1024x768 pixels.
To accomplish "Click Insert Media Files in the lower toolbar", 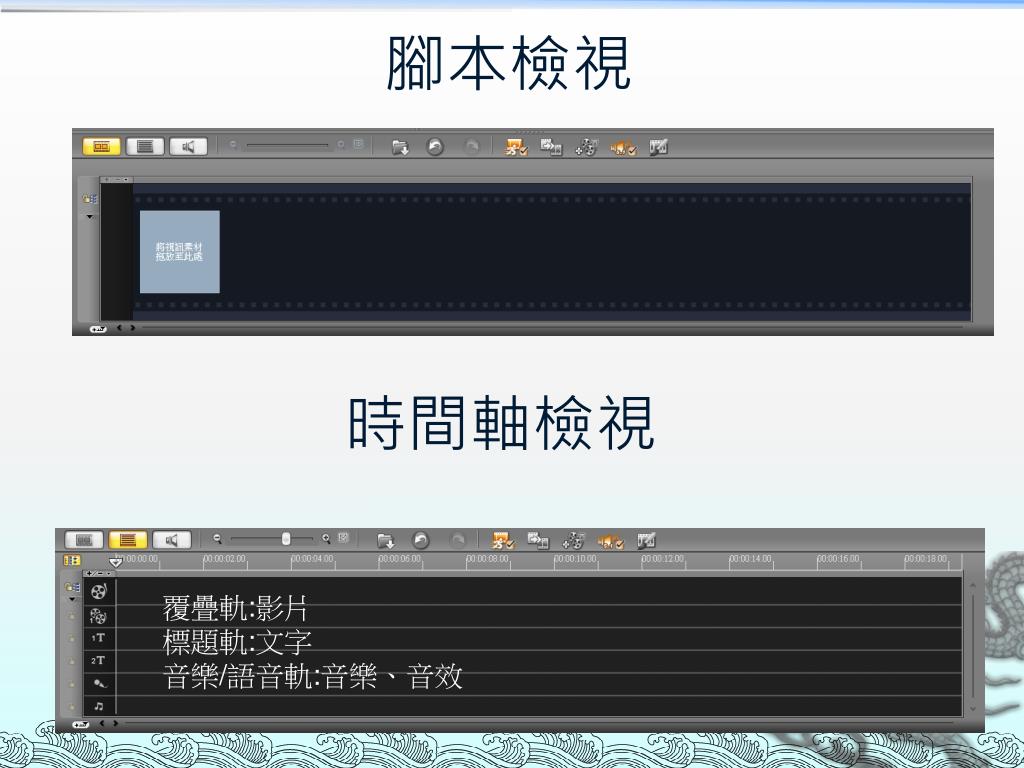I will coord(385,541).
